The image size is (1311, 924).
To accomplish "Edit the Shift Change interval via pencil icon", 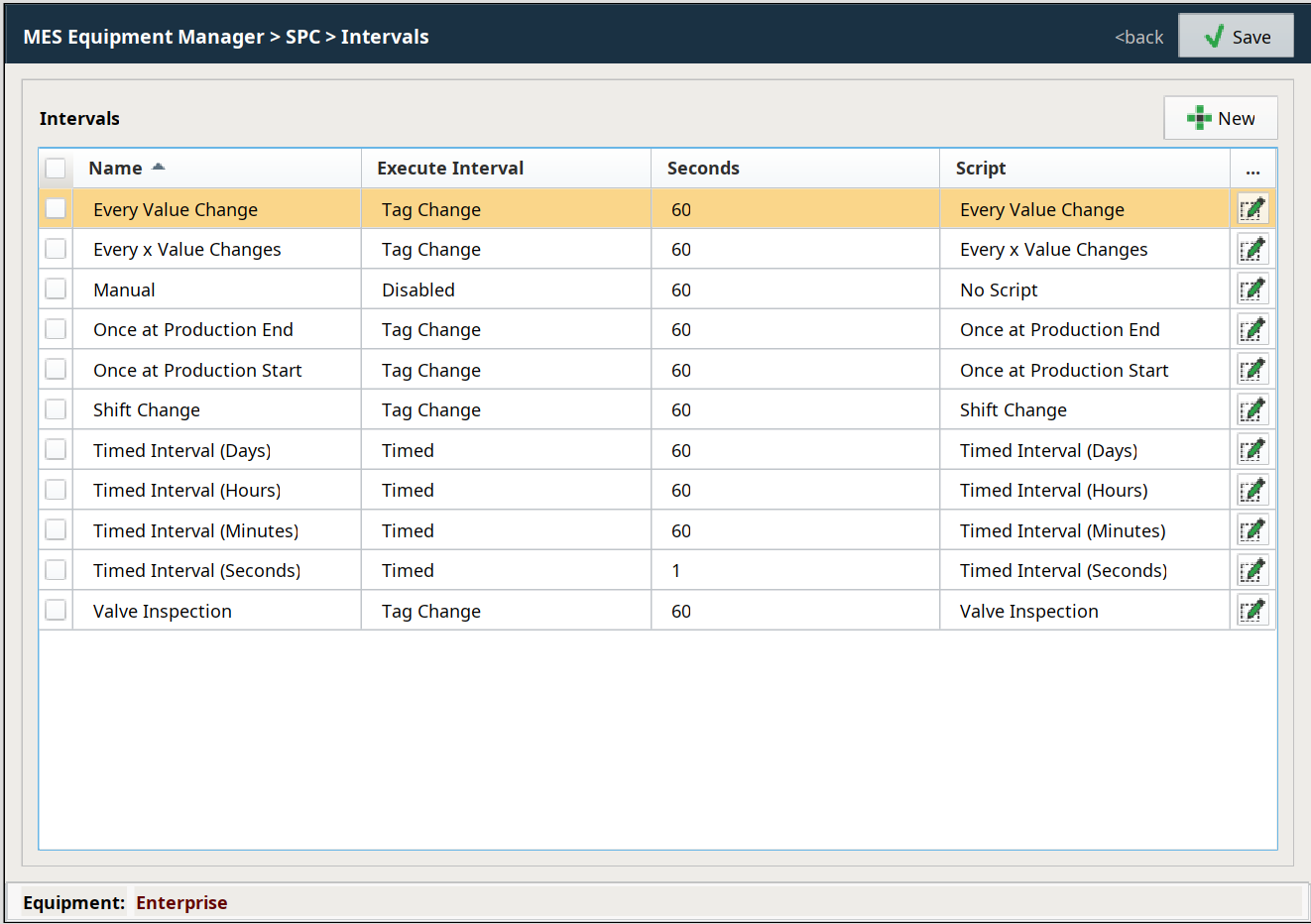I will (x=1252, y=409).
